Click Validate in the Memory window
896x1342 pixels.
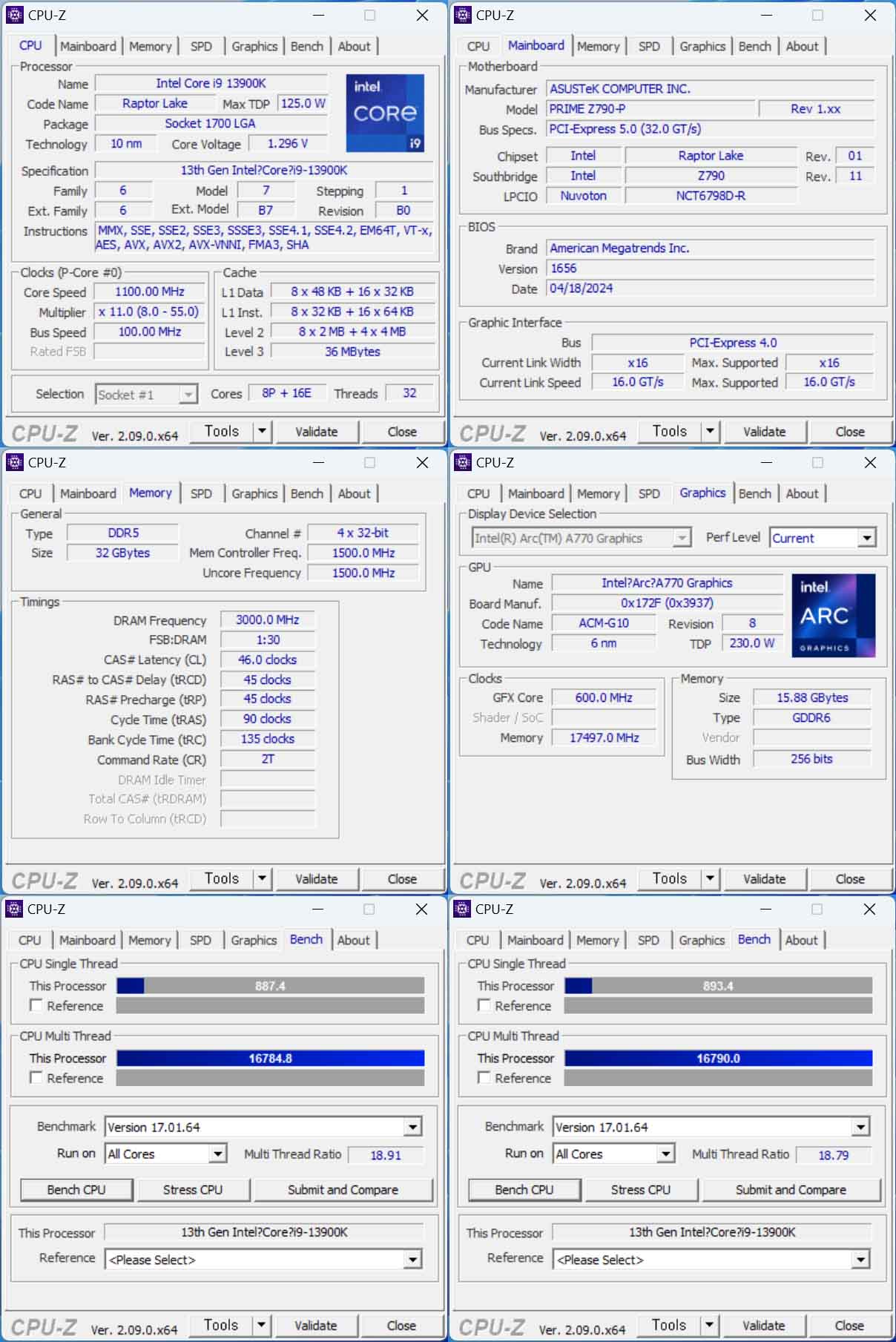[317, 878]
